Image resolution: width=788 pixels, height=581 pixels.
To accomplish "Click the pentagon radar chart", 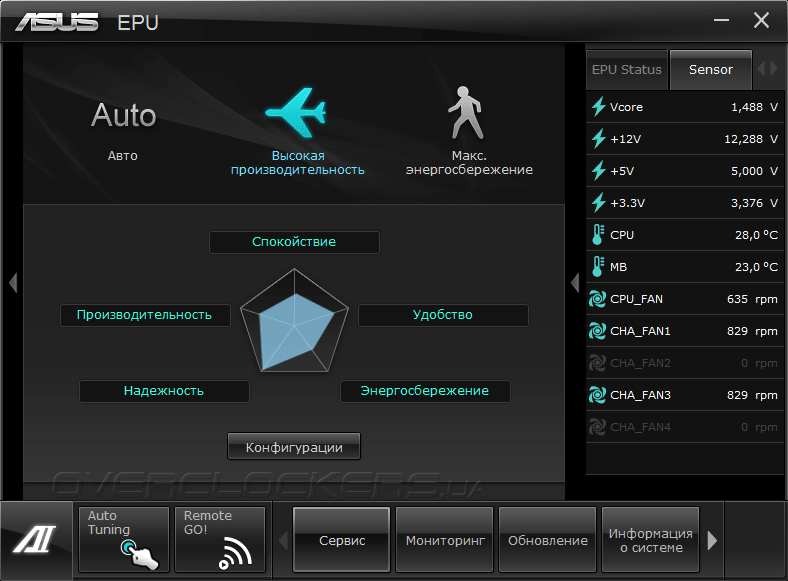I will (x=294, y=321).
